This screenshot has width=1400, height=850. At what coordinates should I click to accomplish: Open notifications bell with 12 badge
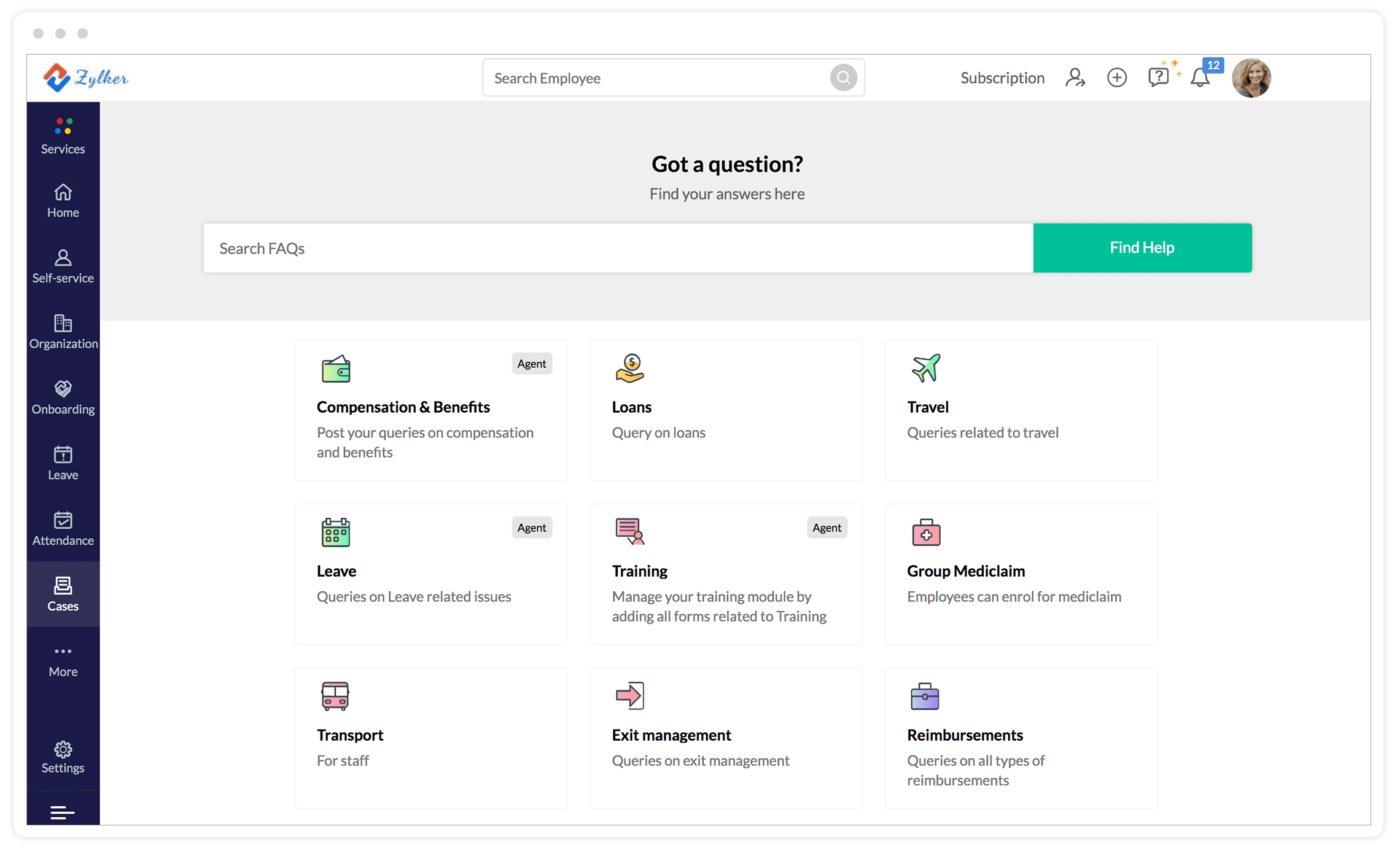click(x=1200, y=77)
